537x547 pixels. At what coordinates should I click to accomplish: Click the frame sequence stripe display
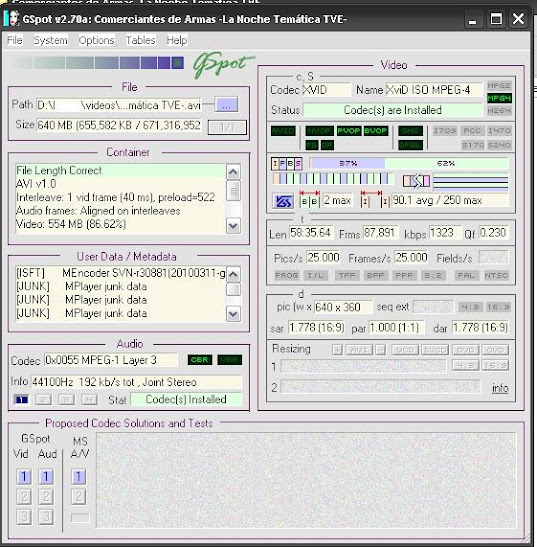coord(332,179)
